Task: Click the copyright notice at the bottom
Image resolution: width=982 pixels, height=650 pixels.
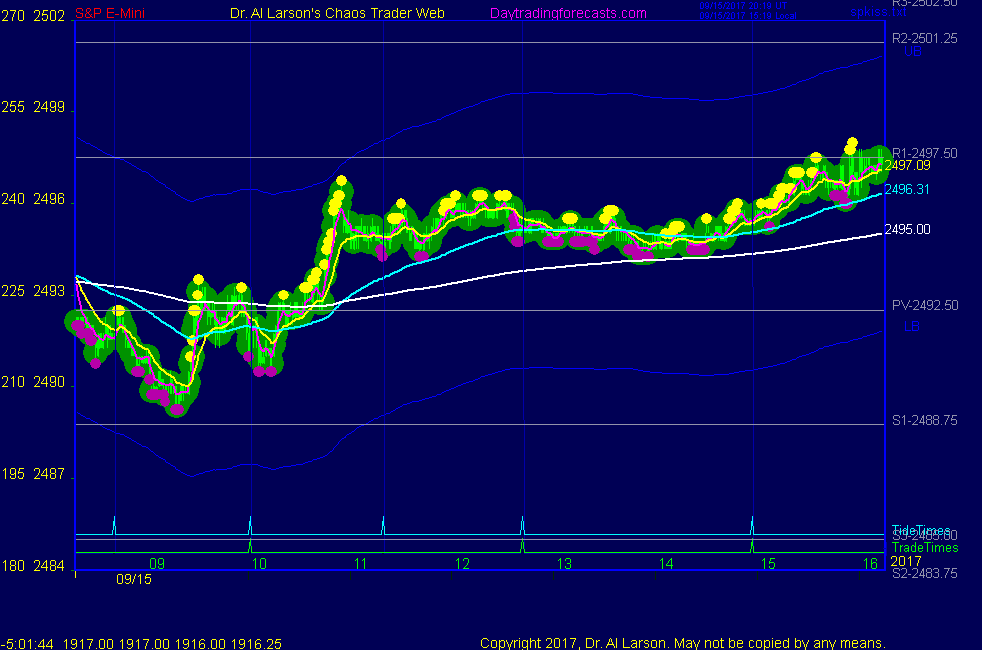Action: click(x=683, y=643)
